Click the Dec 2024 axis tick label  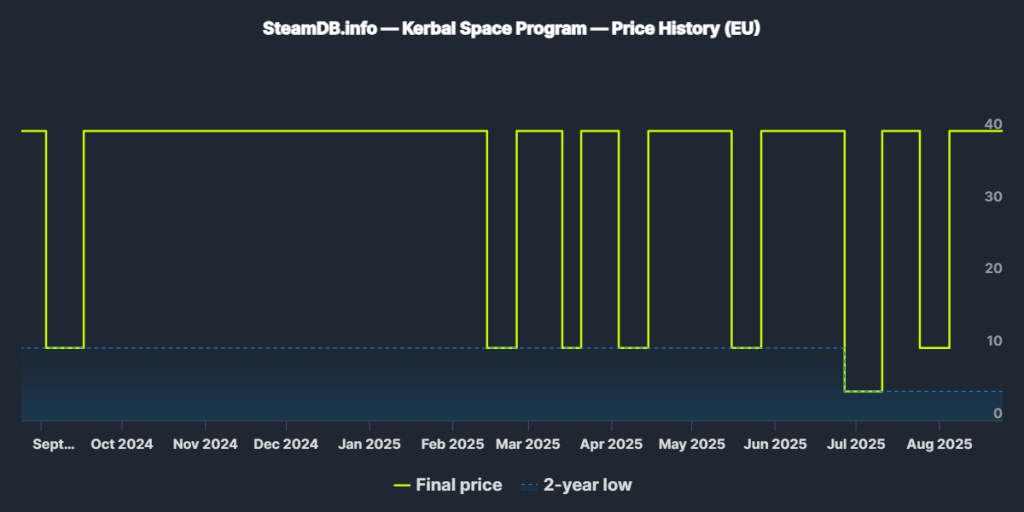(285, 443)
